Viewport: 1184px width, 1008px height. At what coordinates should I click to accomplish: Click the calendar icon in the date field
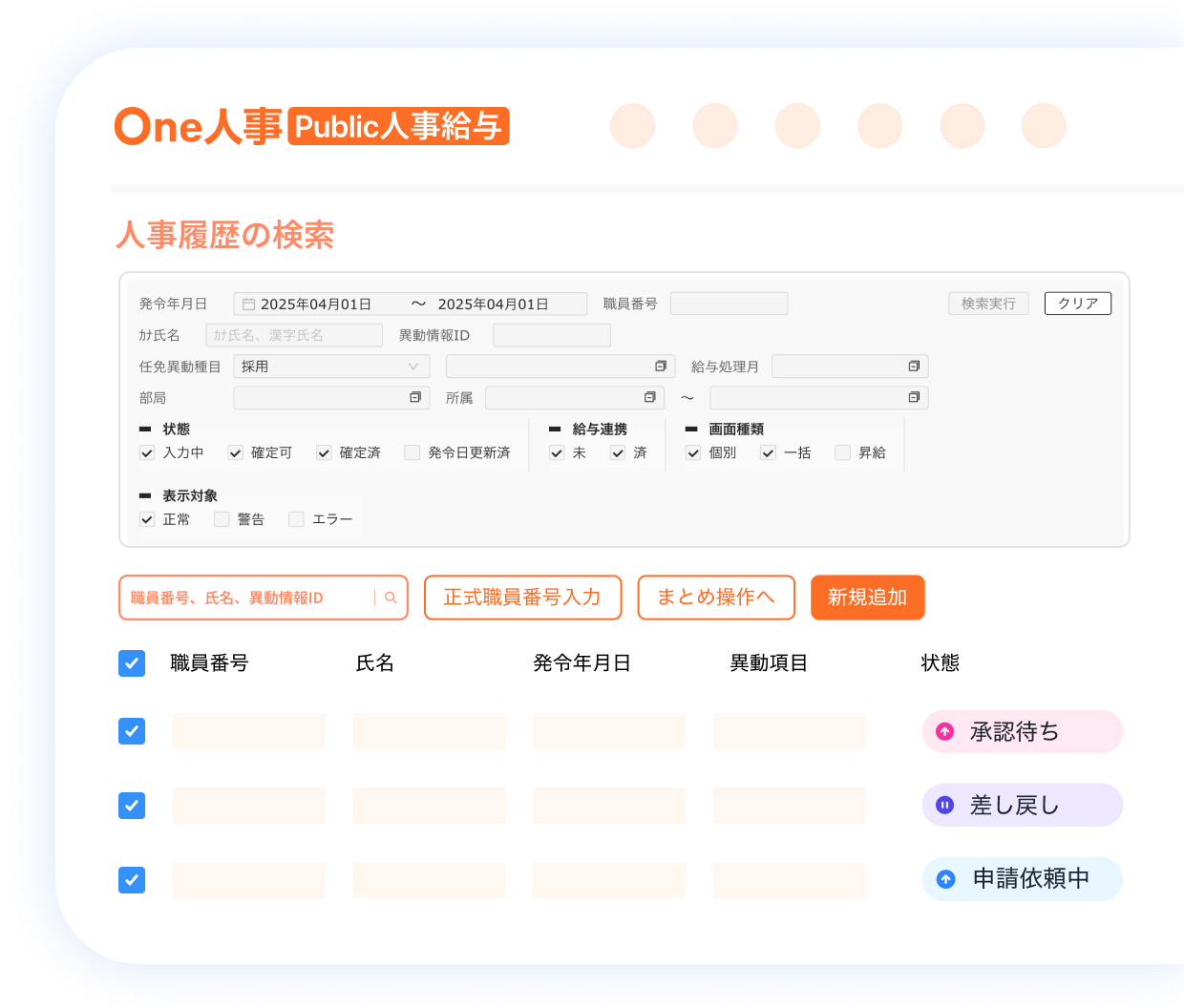(248, 304)
